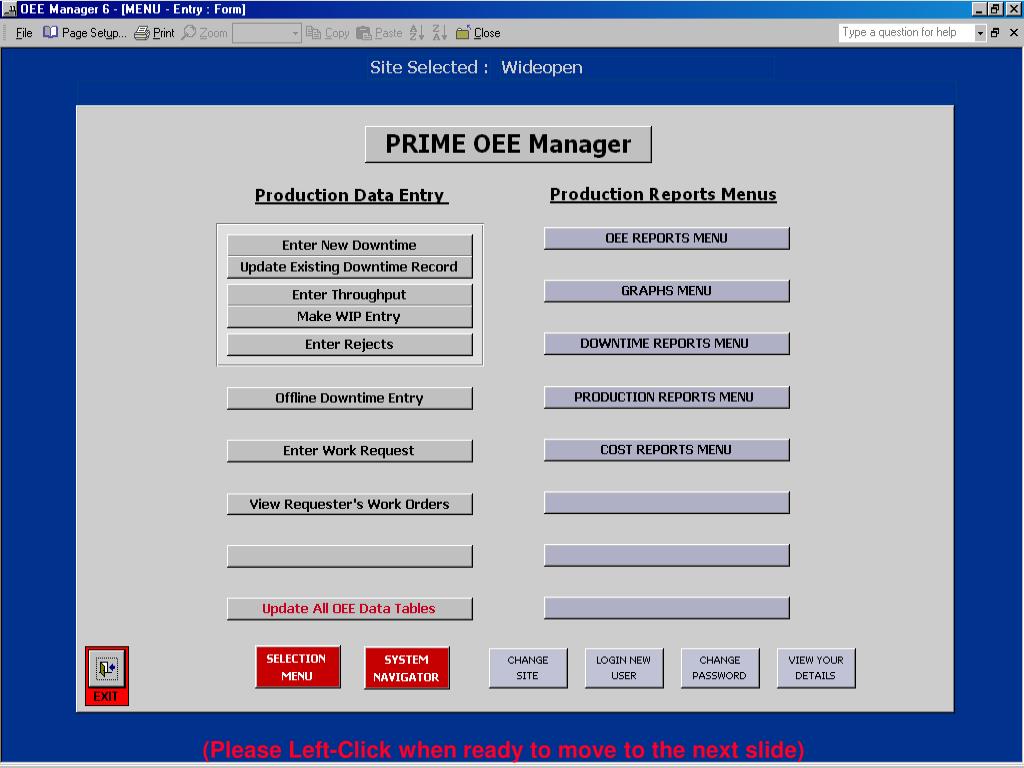Expand the Zoom level combo box

pos(295,33)
